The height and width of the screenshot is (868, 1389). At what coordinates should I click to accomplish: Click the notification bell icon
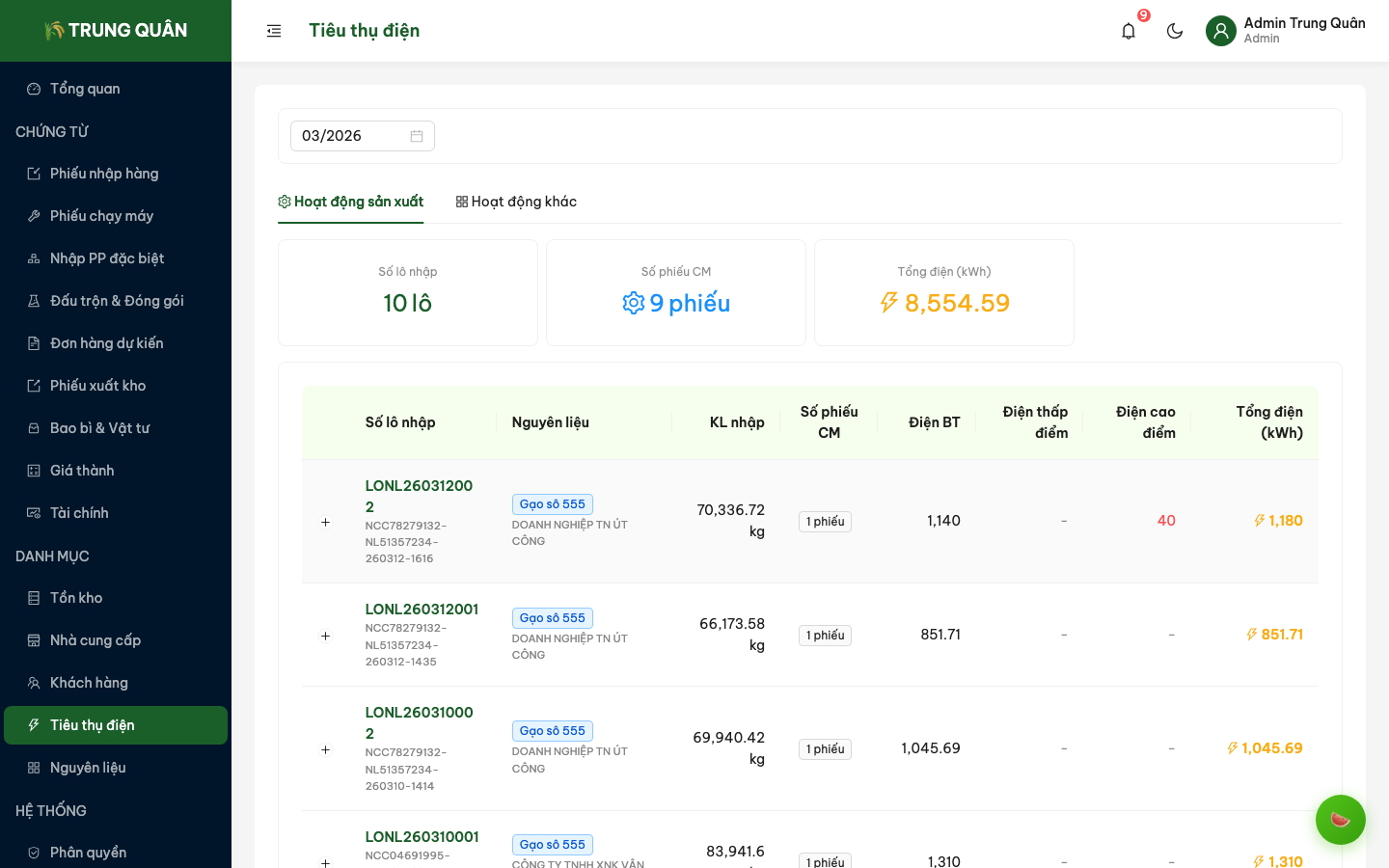click(x=1129, y=31)
